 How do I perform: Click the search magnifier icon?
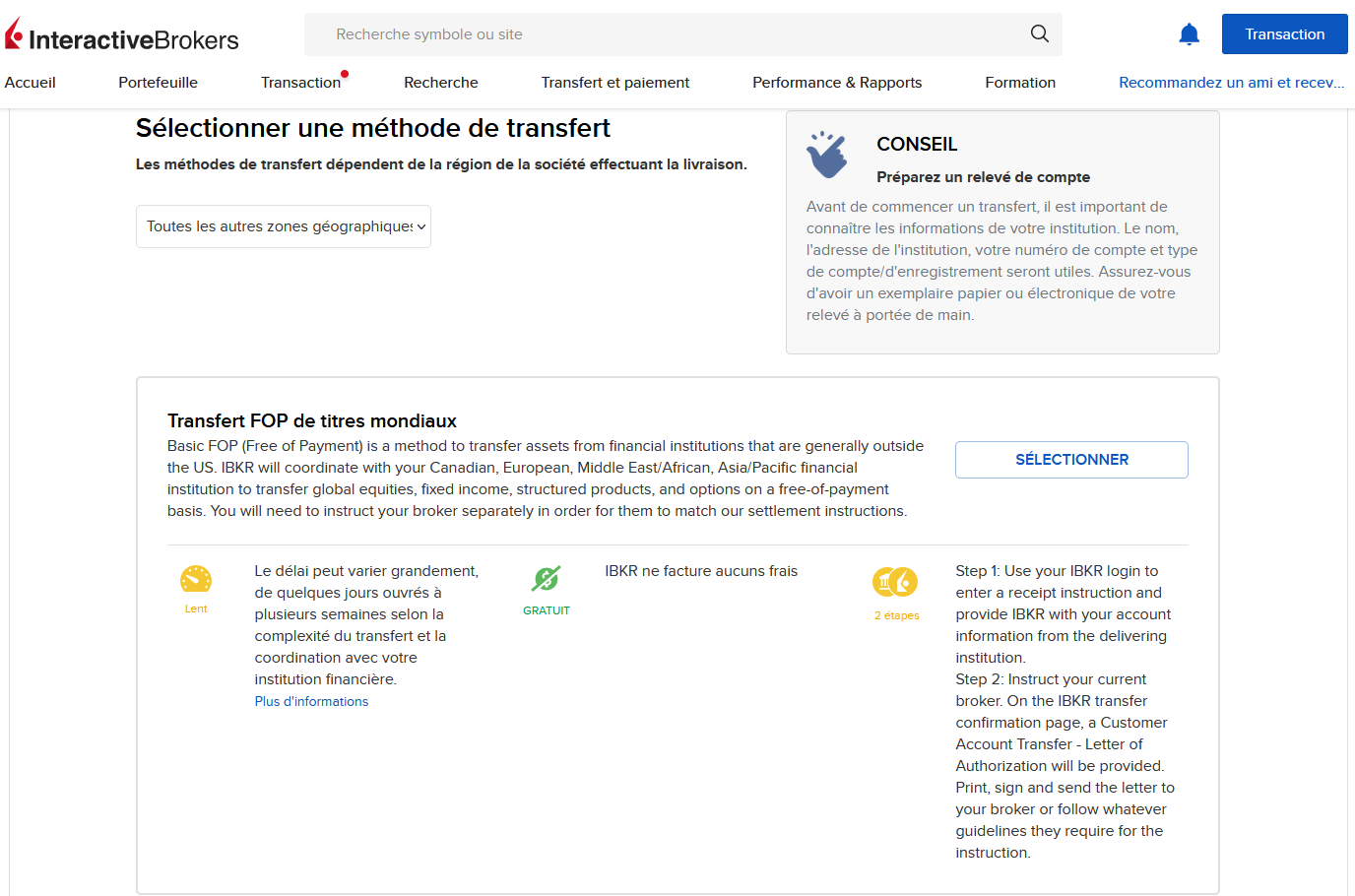pos(1039,33)
